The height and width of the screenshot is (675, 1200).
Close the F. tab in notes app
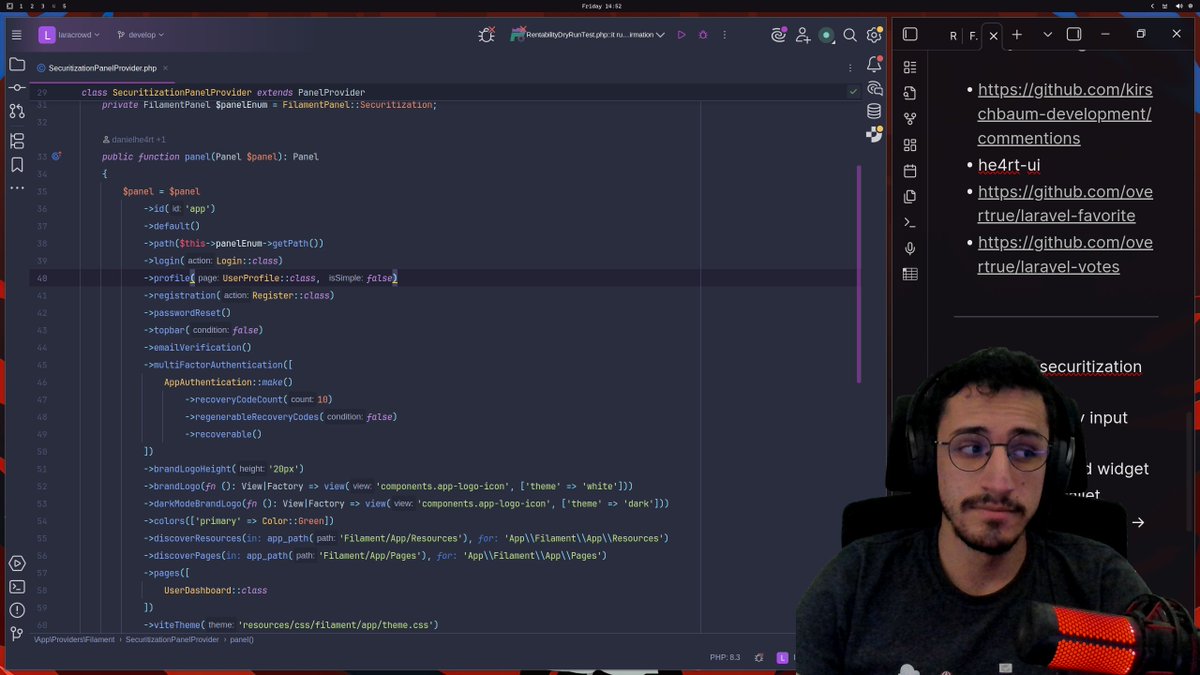click(x=993, y=35)
